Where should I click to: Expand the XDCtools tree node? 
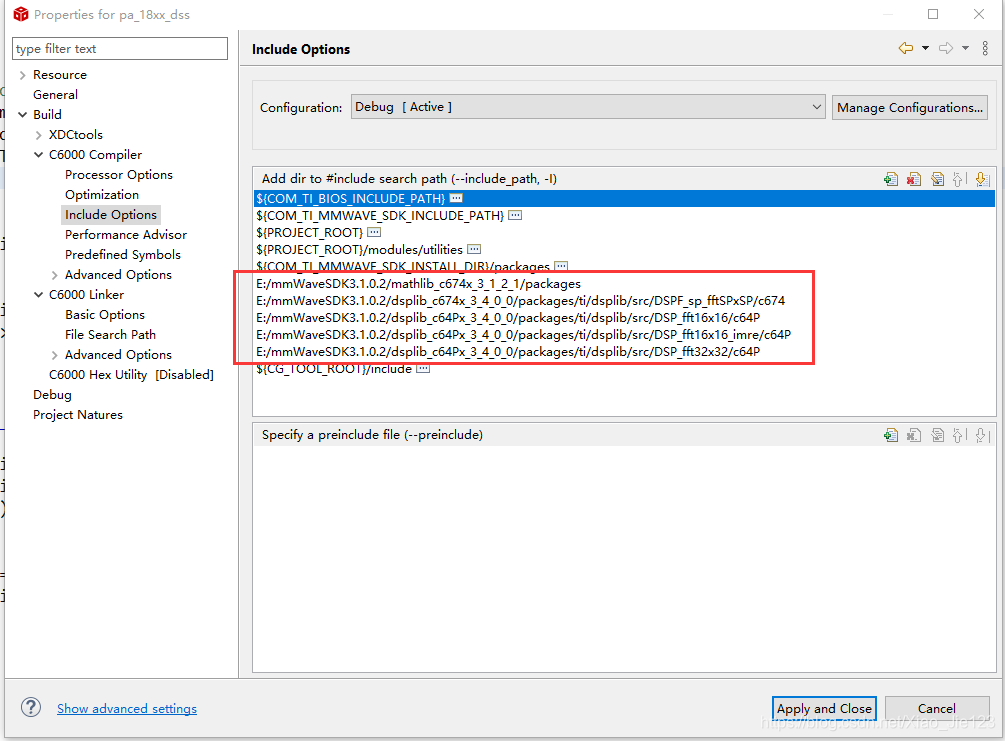(38, 135)
